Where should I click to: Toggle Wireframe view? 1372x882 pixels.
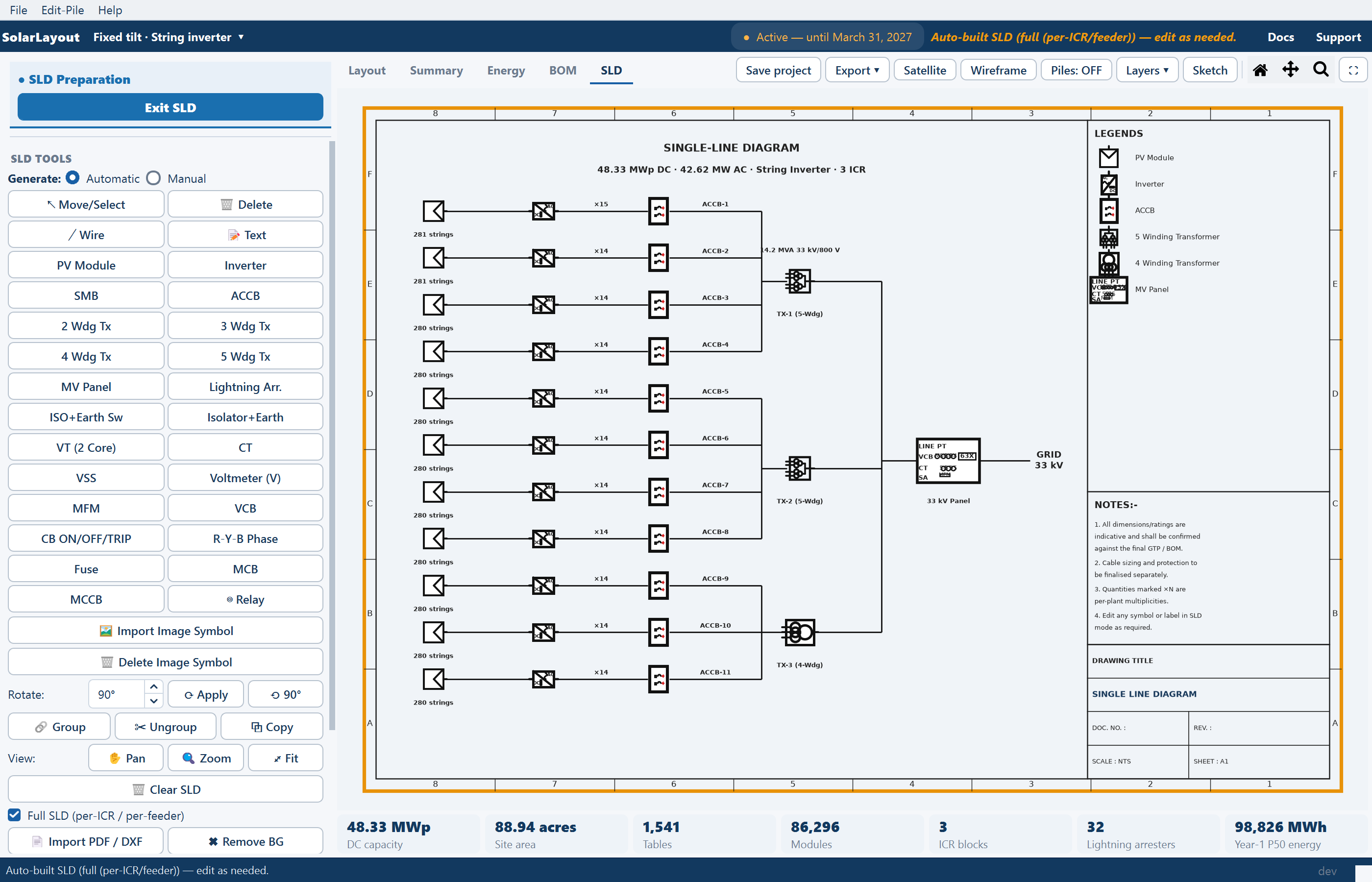coord(998,70)
